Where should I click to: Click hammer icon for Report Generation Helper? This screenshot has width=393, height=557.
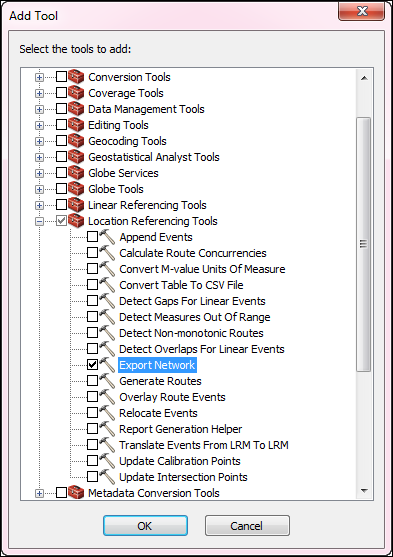(107, 428)
